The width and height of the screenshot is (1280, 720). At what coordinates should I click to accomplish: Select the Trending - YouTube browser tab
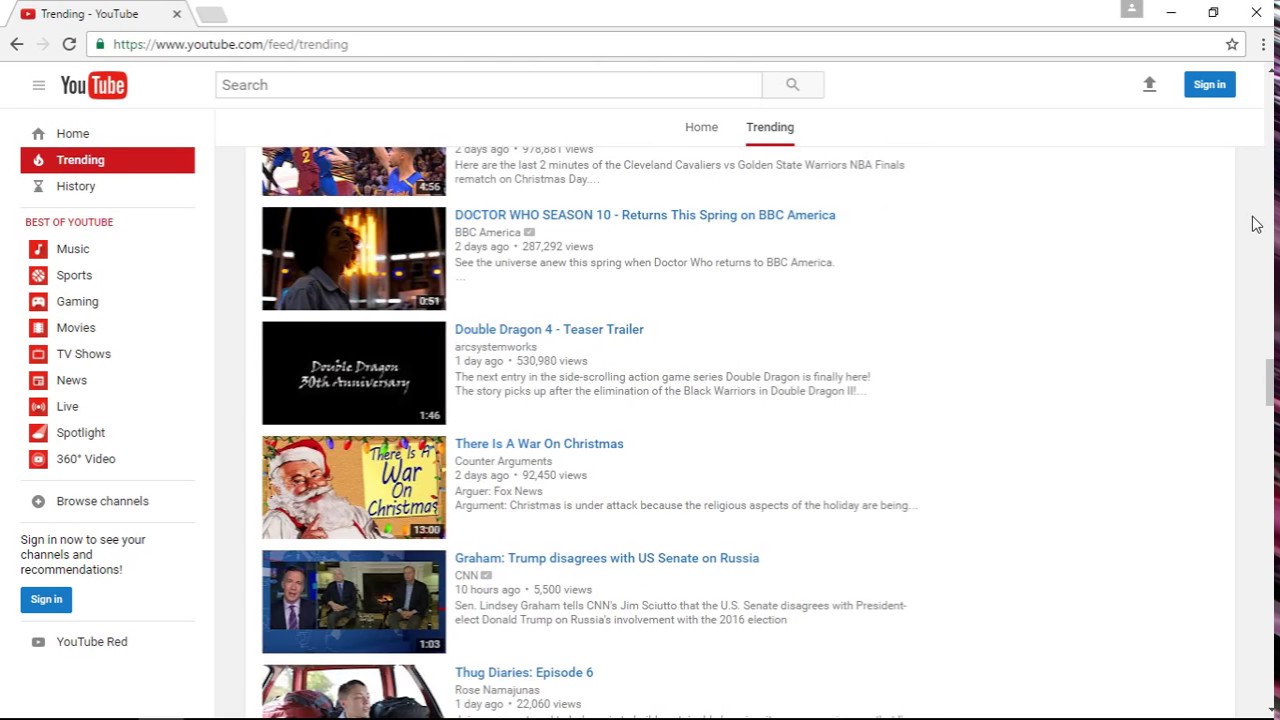97,14
